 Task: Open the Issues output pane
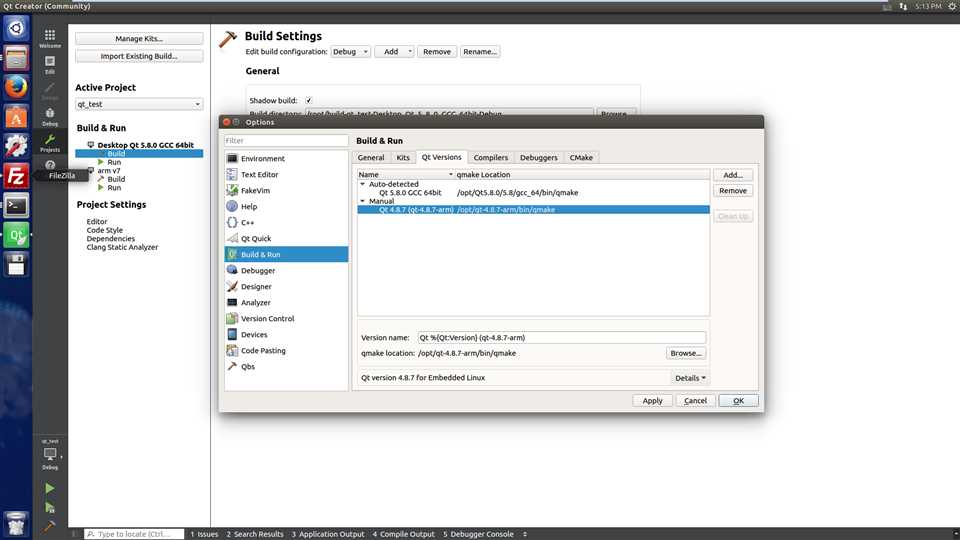point(204,534)
